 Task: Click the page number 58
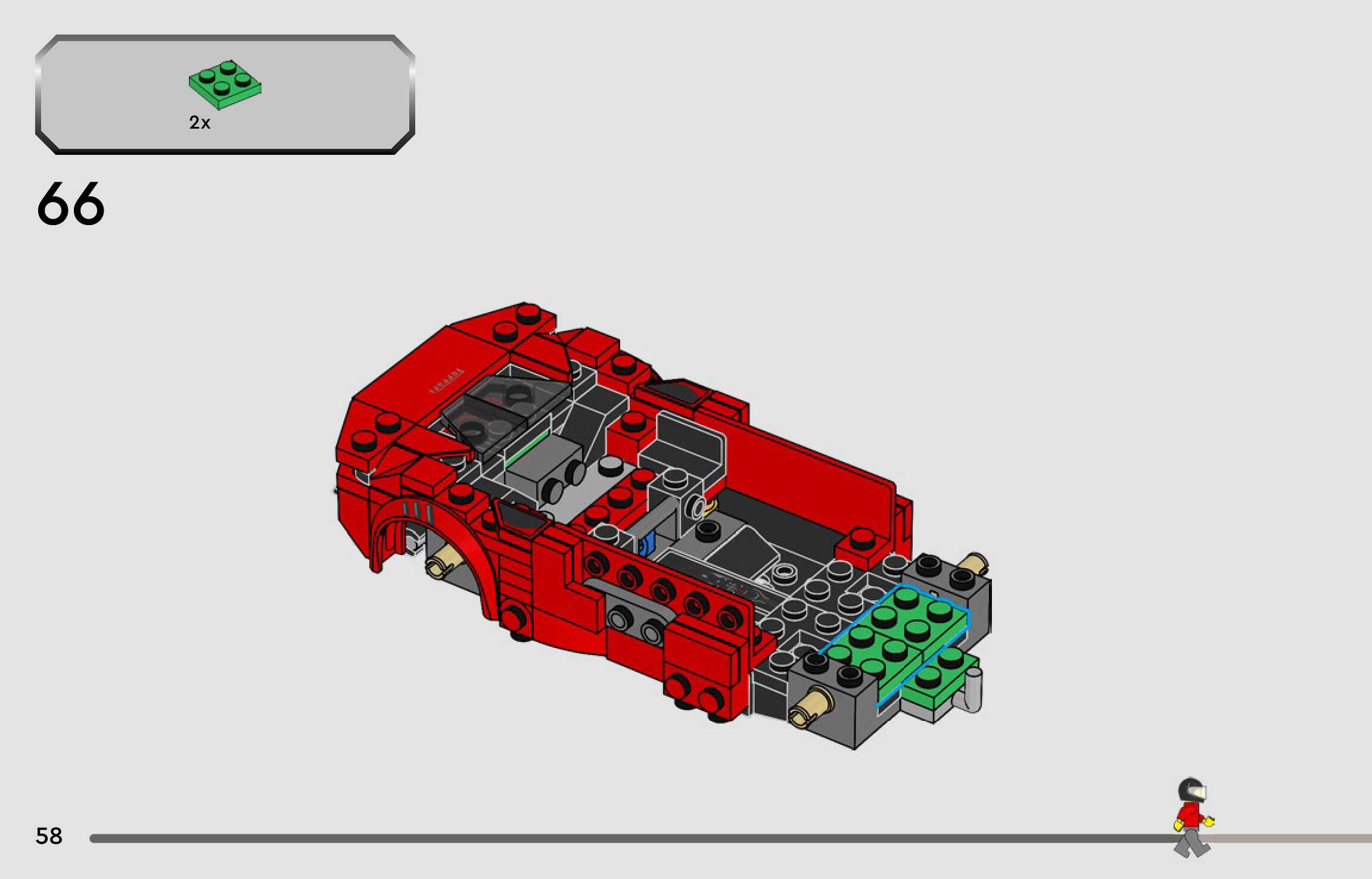click(49, 836)
